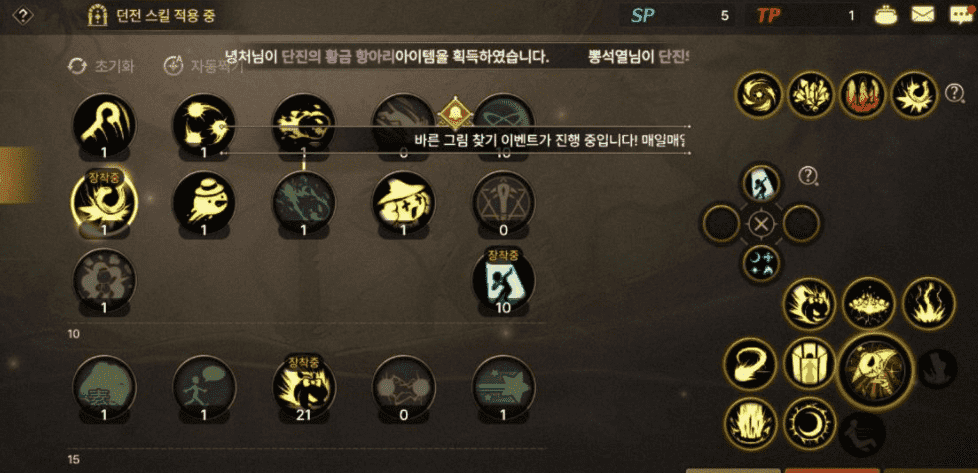Click the help icon beside top skill slots
This screenshot has width=978, height=473.
954,94
